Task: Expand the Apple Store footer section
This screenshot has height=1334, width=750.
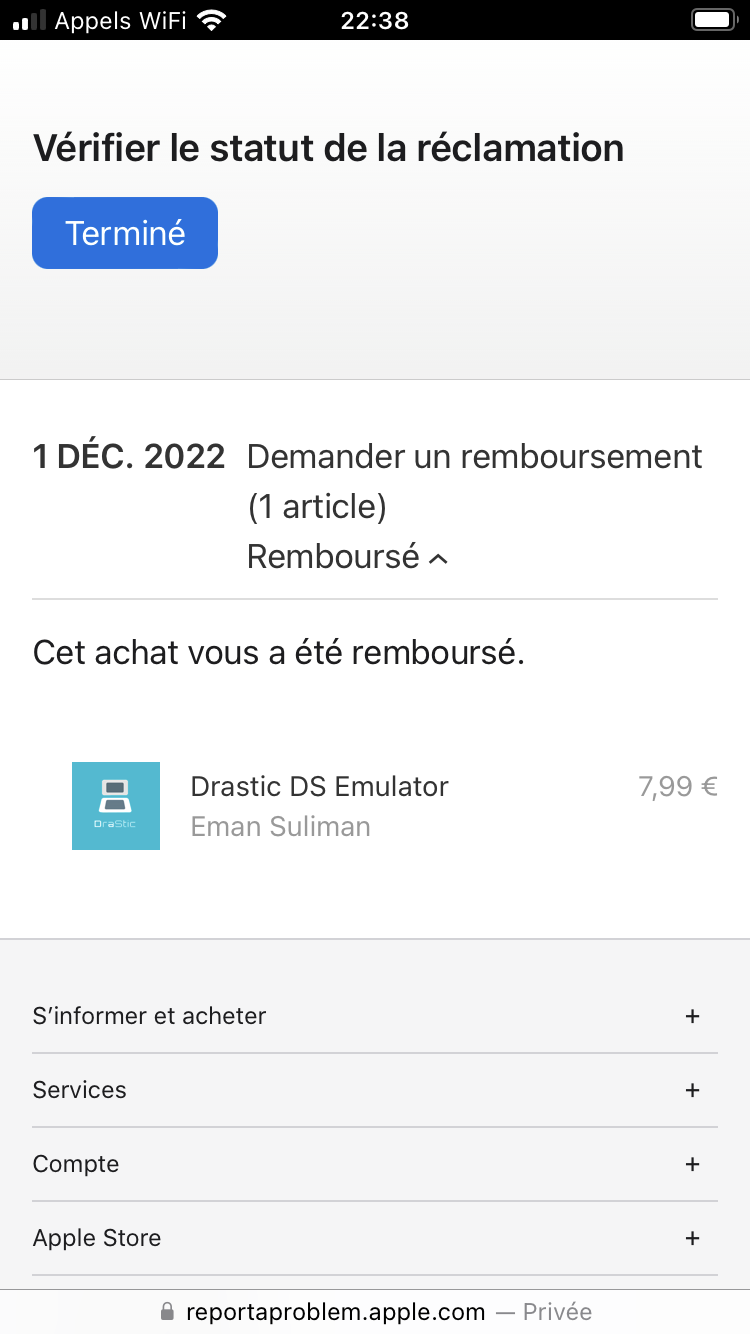Action: (x=97, y=1238)
